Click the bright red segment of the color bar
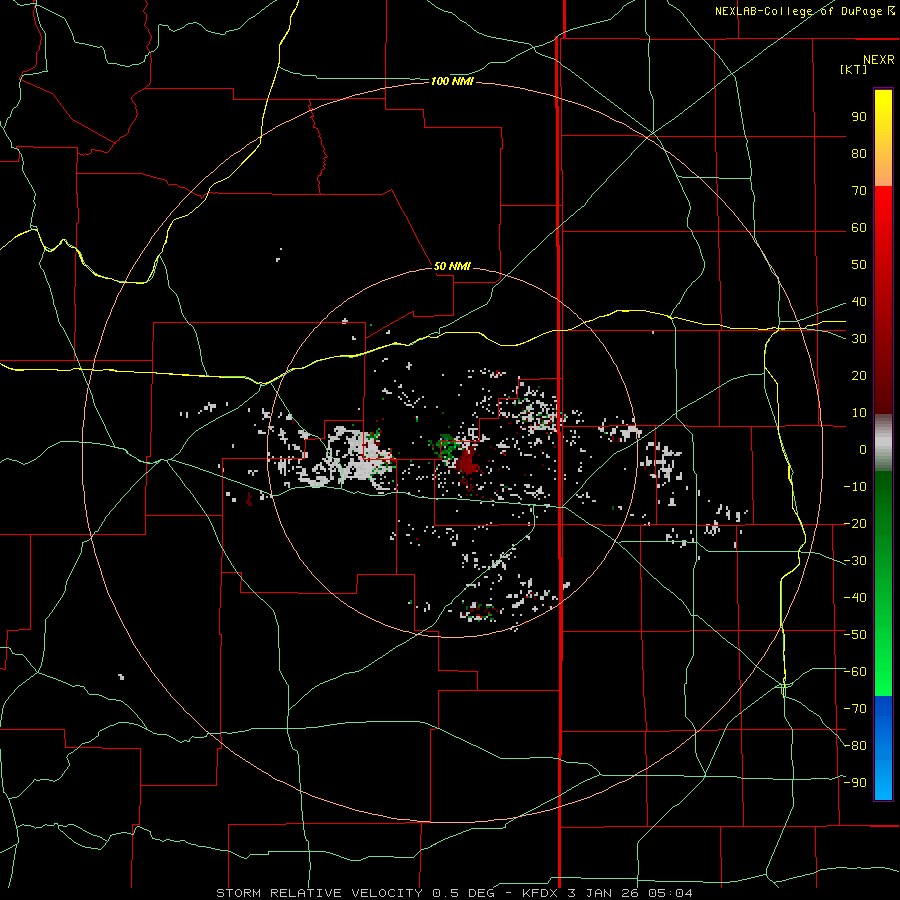900x900 pixels. [883, 230]
